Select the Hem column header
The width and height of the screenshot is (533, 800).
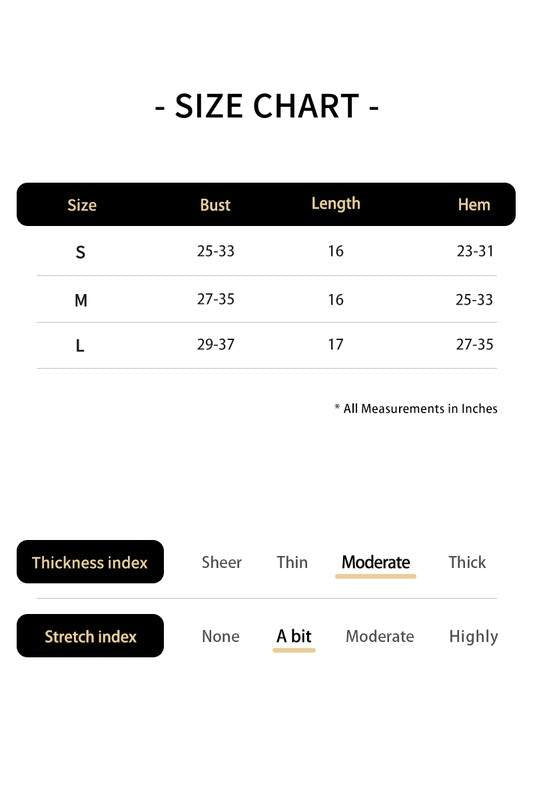pyautogui.click(x=474, y=205)
